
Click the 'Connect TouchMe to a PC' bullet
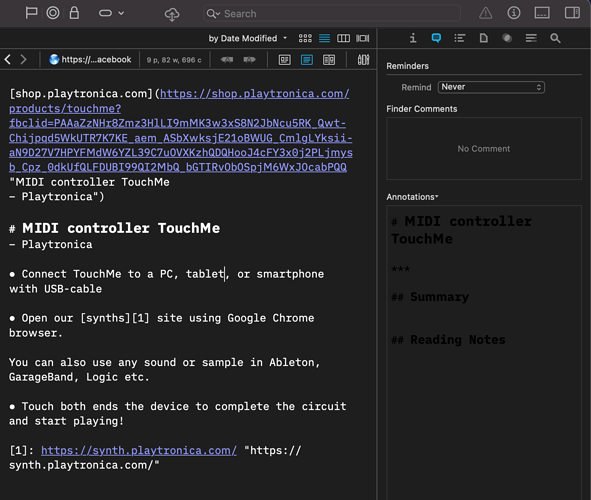pos(166,281)
